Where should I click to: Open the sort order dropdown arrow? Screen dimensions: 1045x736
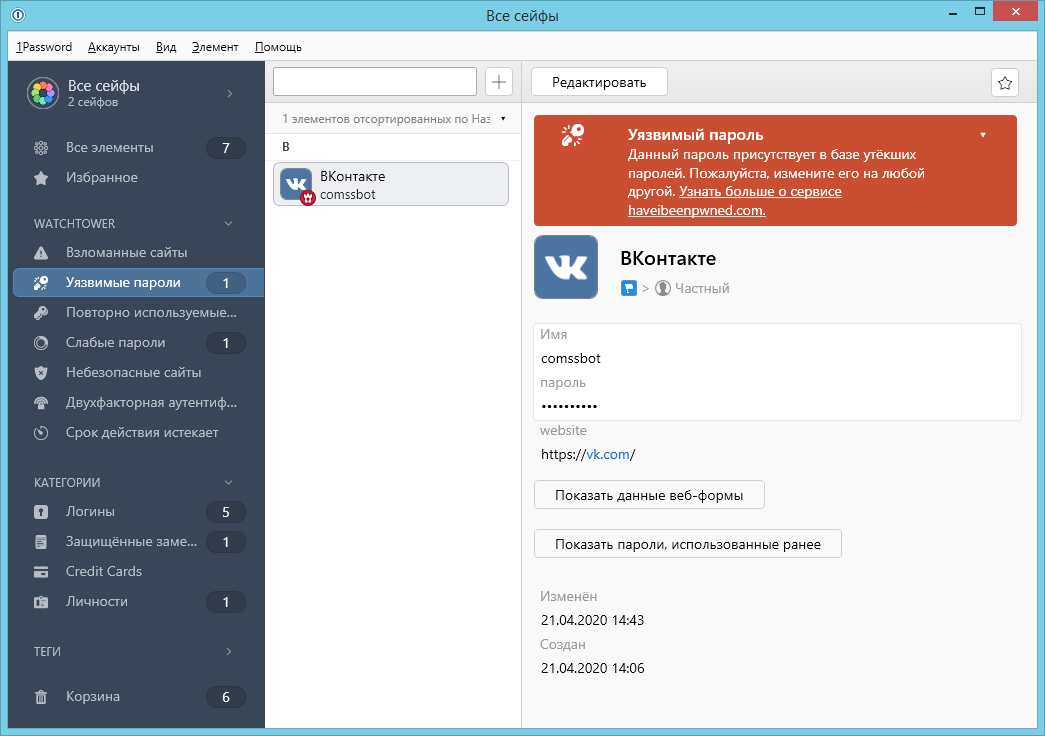point(503,119)
